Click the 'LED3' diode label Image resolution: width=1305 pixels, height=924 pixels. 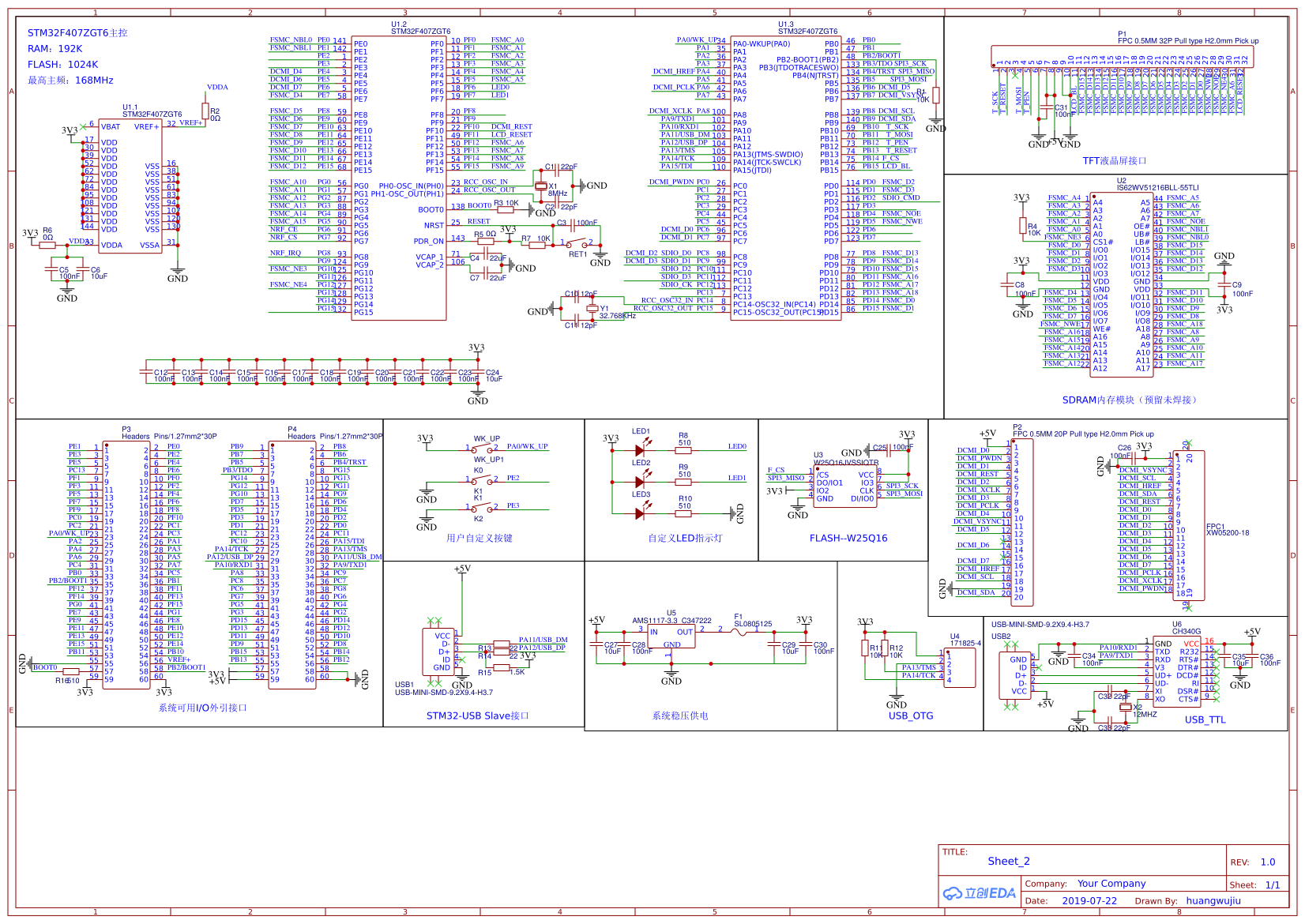coord(641,494)
